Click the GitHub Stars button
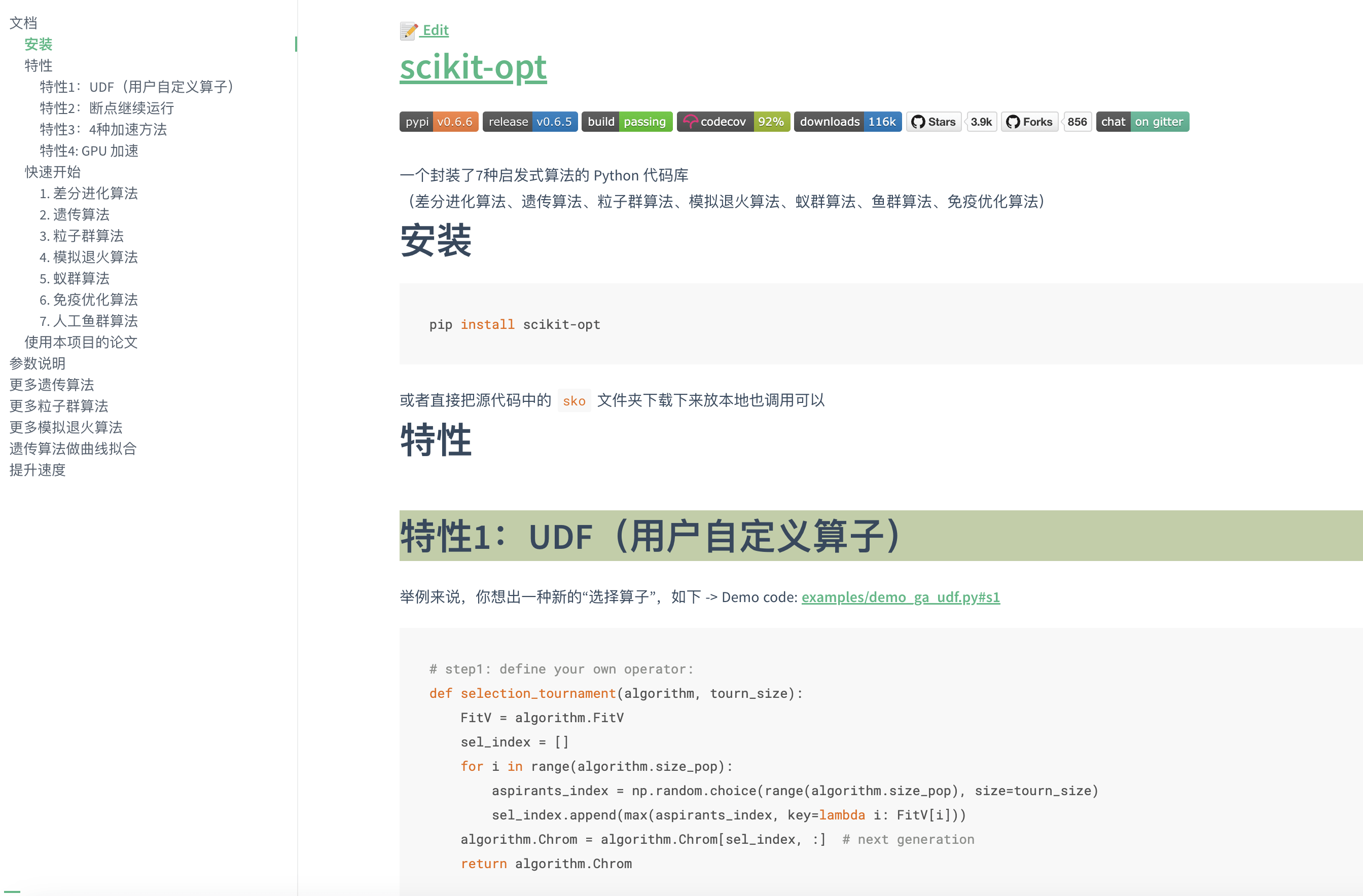Viewport: 1363px width, 896px height. 934,121
